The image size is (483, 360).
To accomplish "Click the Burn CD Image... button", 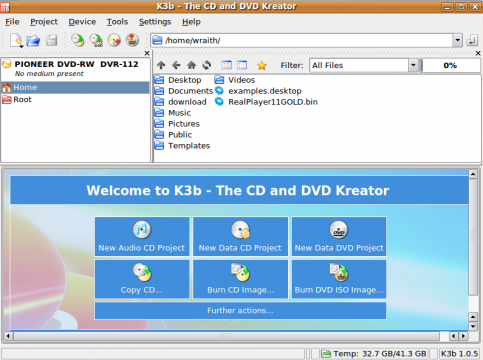I will (x=240, y=279).
